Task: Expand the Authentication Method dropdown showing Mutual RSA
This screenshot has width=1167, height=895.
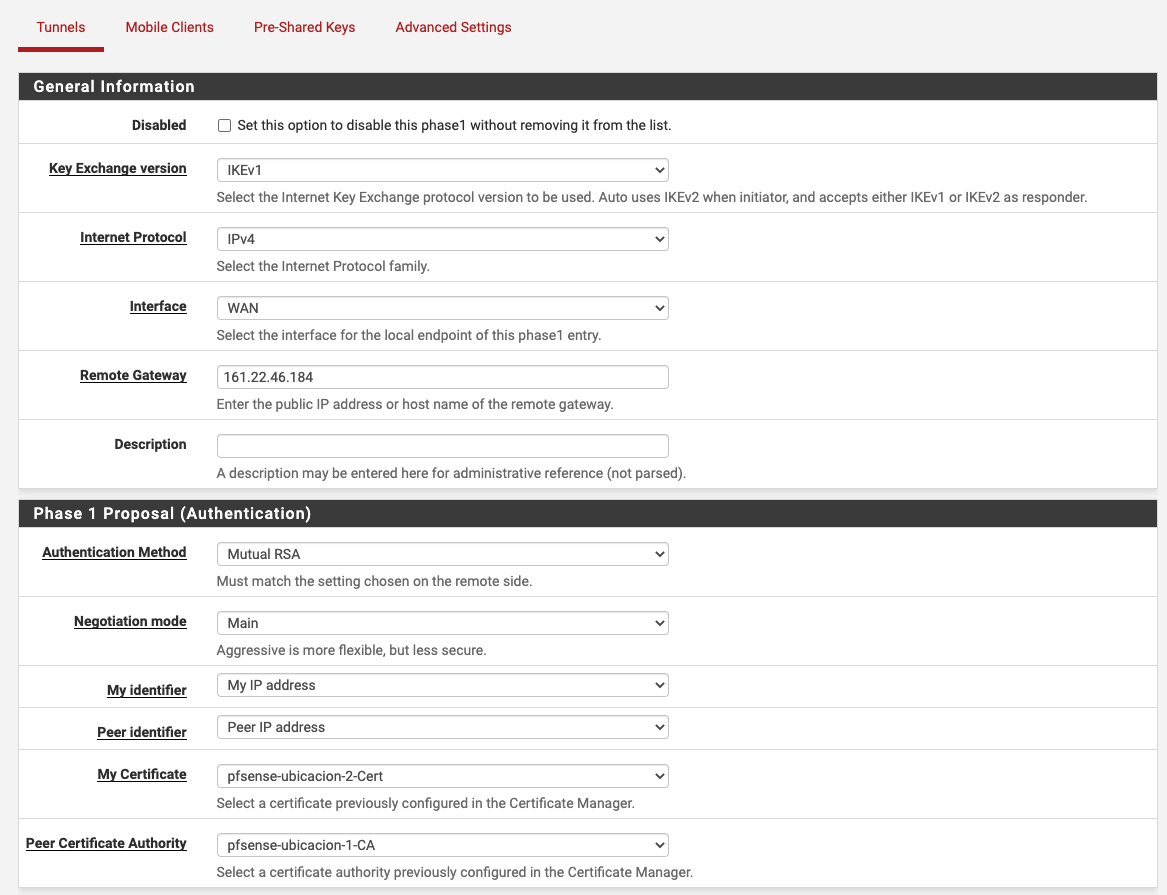Action: point(443,554)
